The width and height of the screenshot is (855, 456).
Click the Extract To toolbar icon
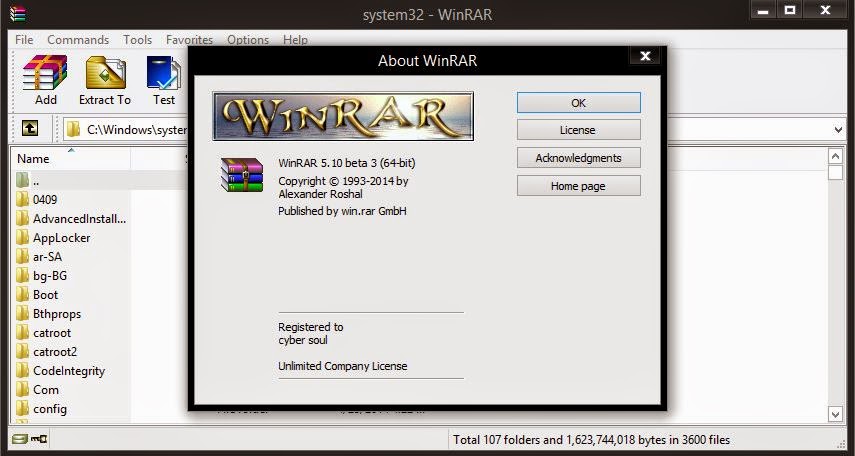coord(105,73)
